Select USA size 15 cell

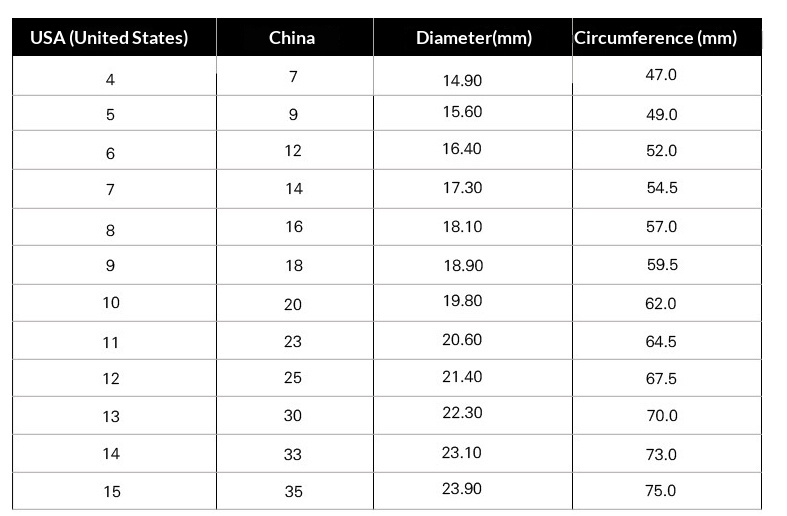(110, 492)
